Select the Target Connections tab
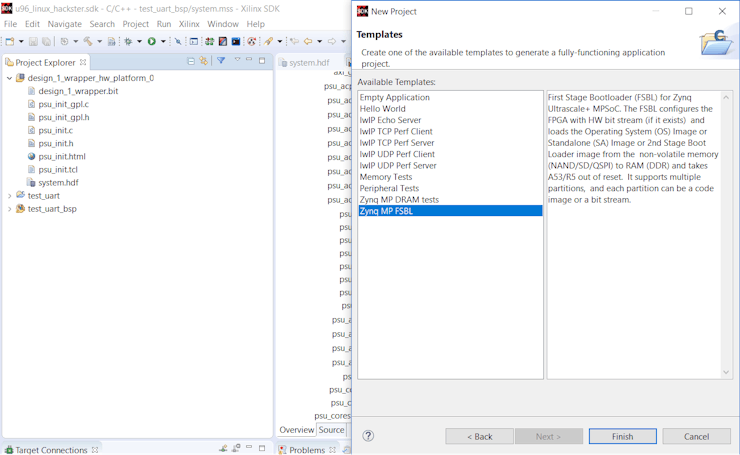 click(51, 450)
